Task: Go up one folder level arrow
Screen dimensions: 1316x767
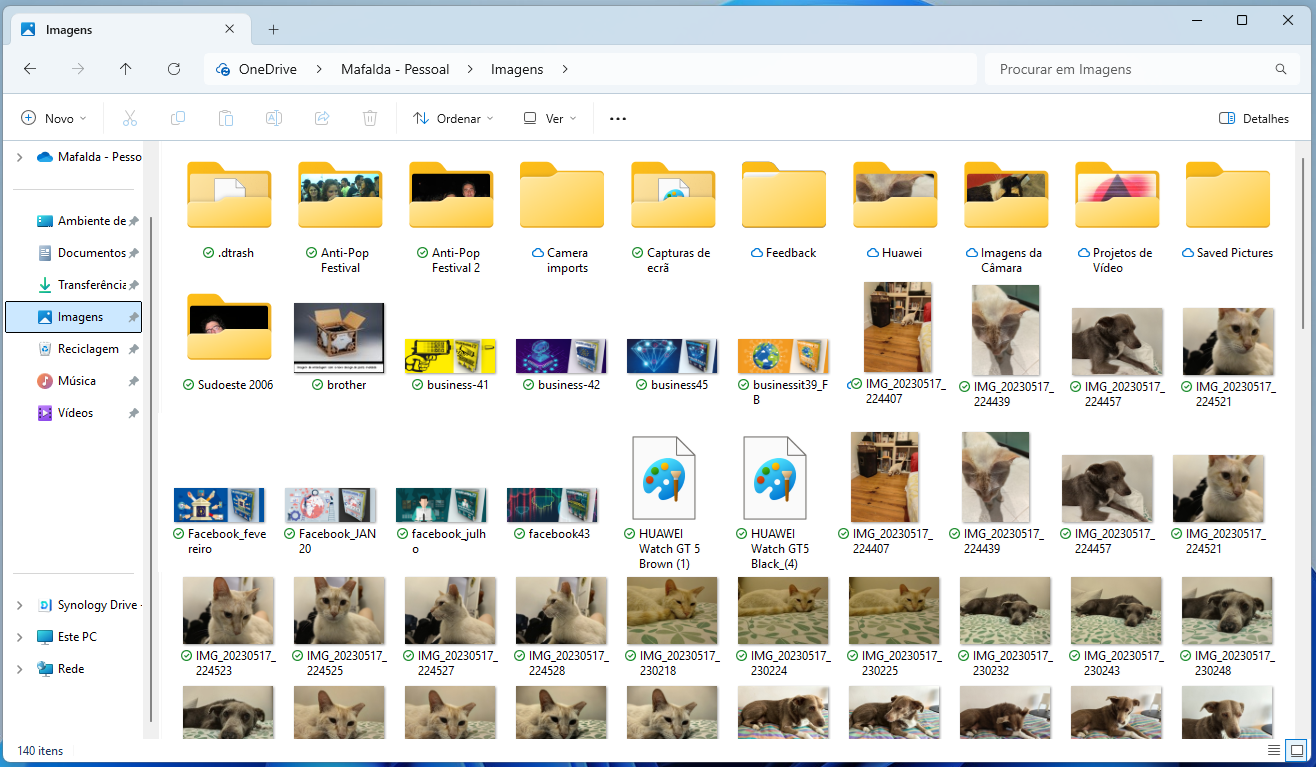Action: coord(125,69)
